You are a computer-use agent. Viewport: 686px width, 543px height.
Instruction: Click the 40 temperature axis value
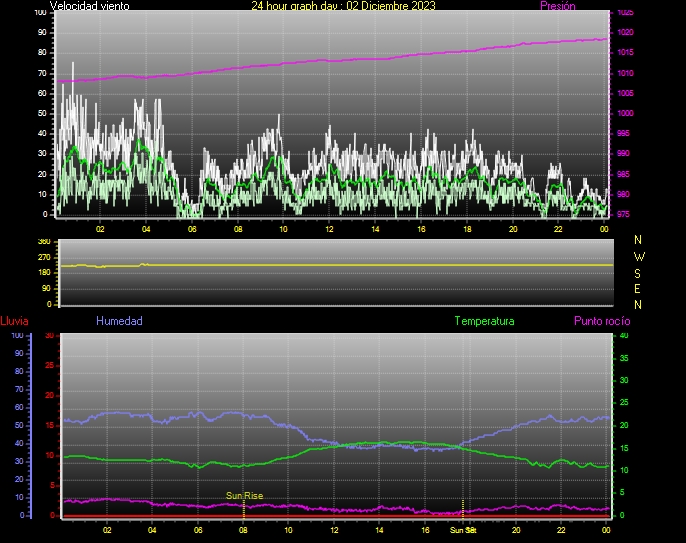pos(624,336)
